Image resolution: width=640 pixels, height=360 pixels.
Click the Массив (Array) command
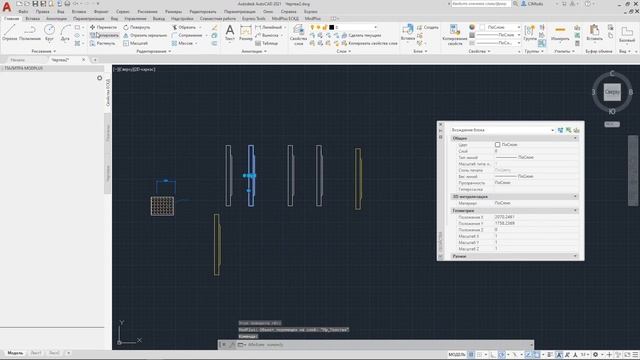182,43
